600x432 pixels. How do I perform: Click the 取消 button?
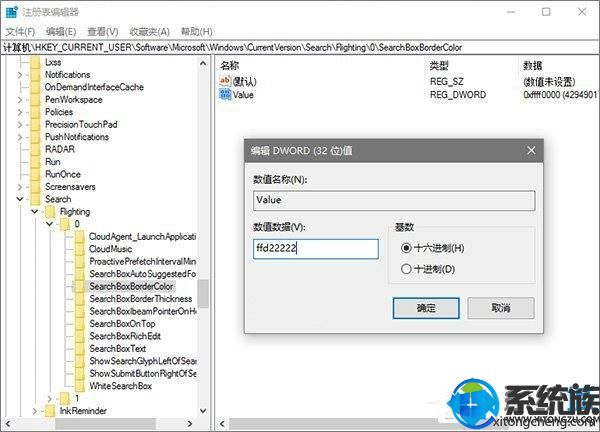[501, 308]
